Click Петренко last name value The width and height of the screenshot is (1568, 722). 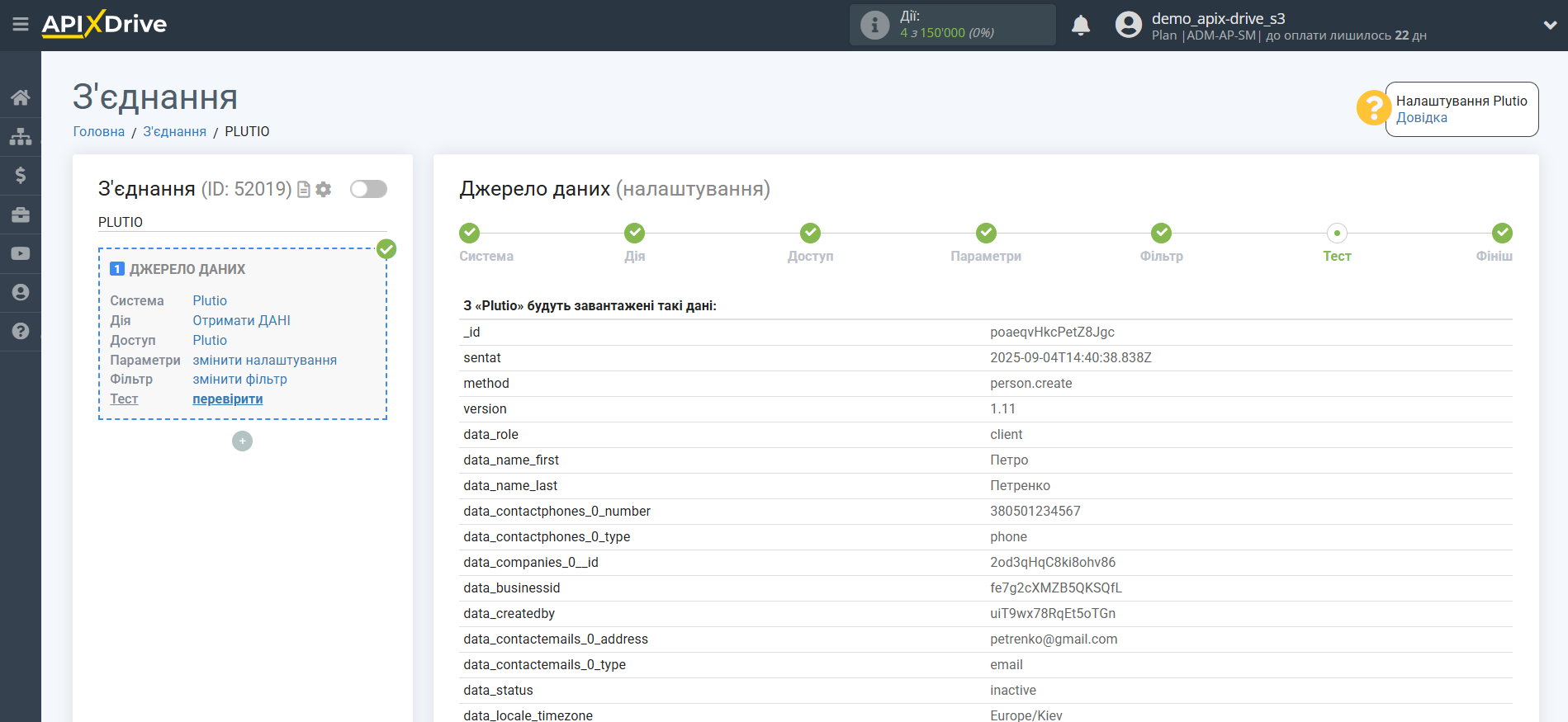[1021, 485]
